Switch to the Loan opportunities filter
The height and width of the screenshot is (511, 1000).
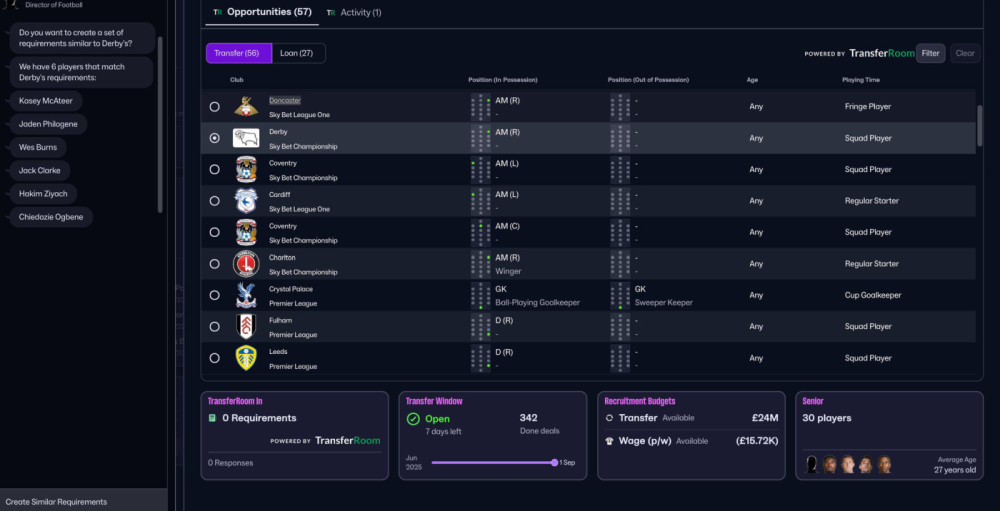click(x=298, y=53)
